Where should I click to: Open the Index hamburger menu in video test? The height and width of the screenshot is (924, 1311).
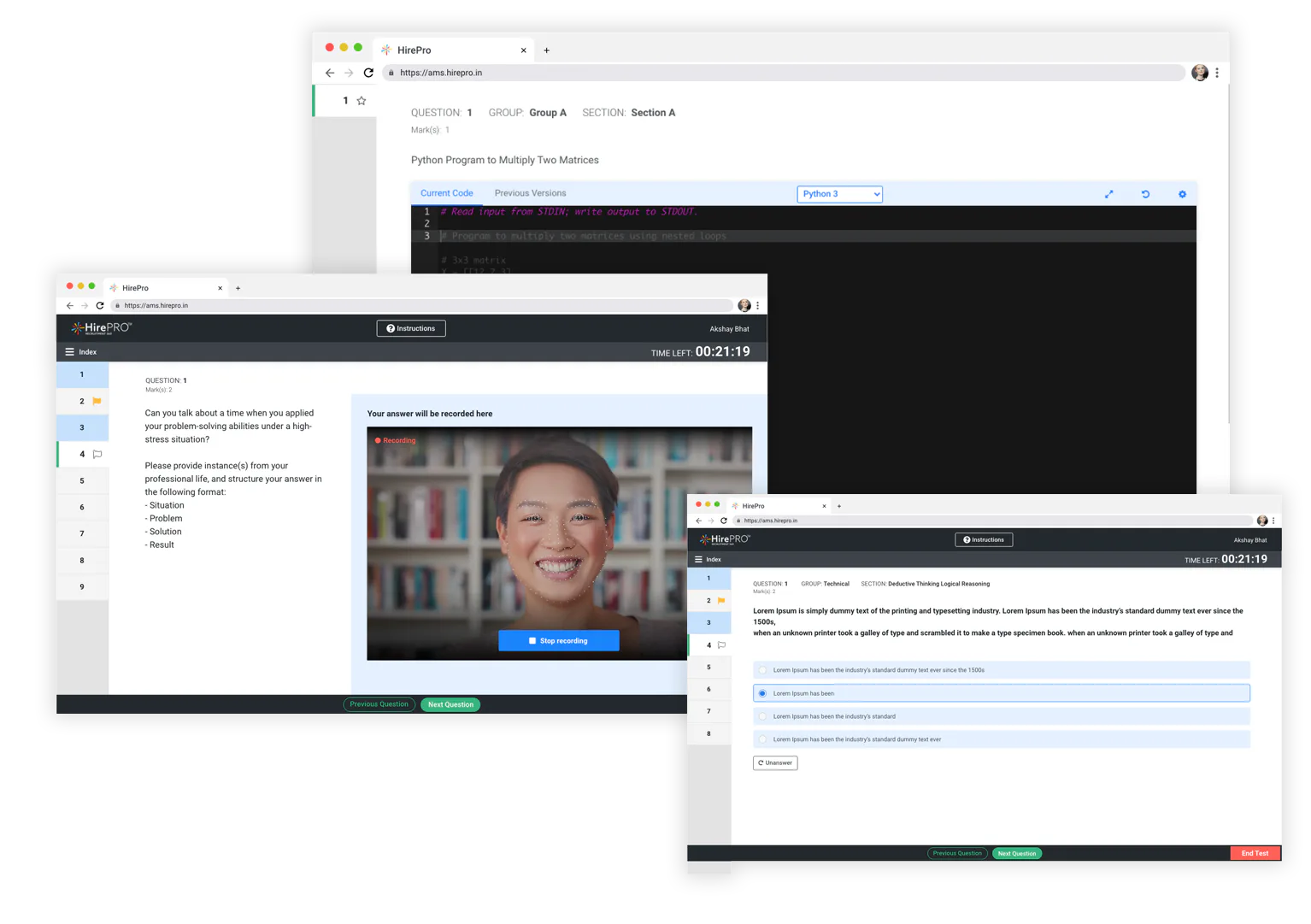point(69,352)
